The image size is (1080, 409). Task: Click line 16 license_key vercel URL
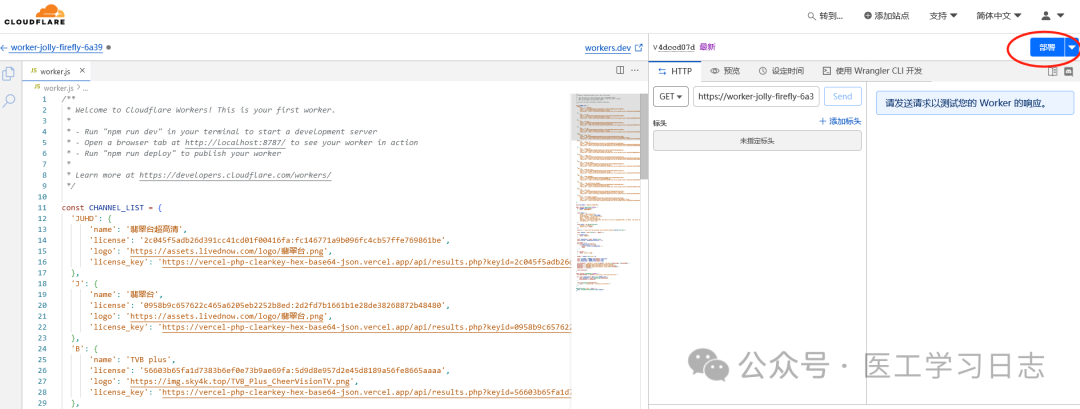366,262
